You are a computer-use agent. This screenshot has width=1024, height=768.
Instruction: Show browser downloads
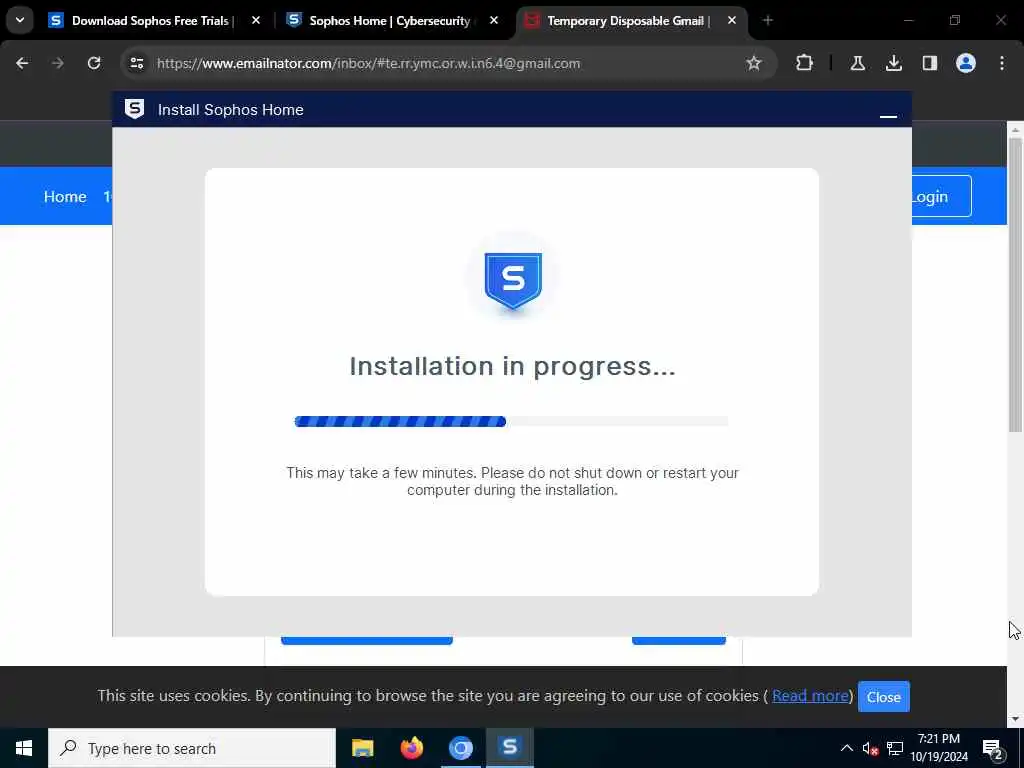pos(893,63)
